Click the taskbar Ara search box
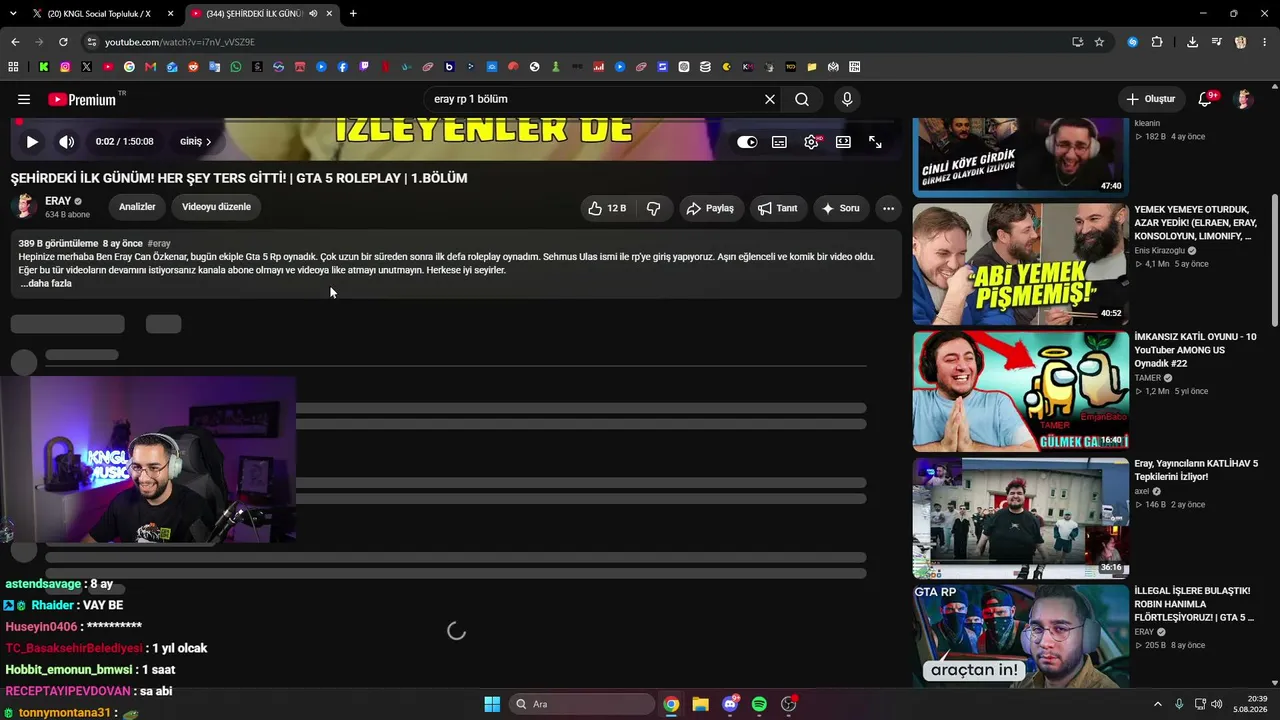Image resolution: width=1280 pixels, height=720 pixels. point(582,704)
